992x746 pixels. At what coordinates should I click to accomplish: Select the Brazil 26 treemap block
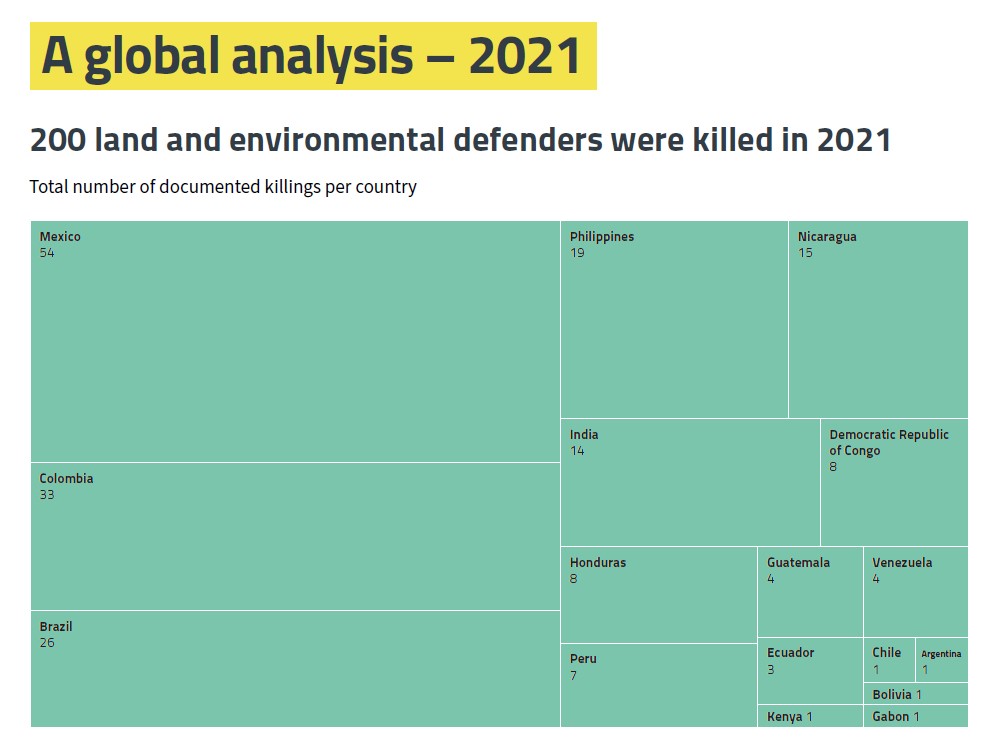tap(295, 669)
